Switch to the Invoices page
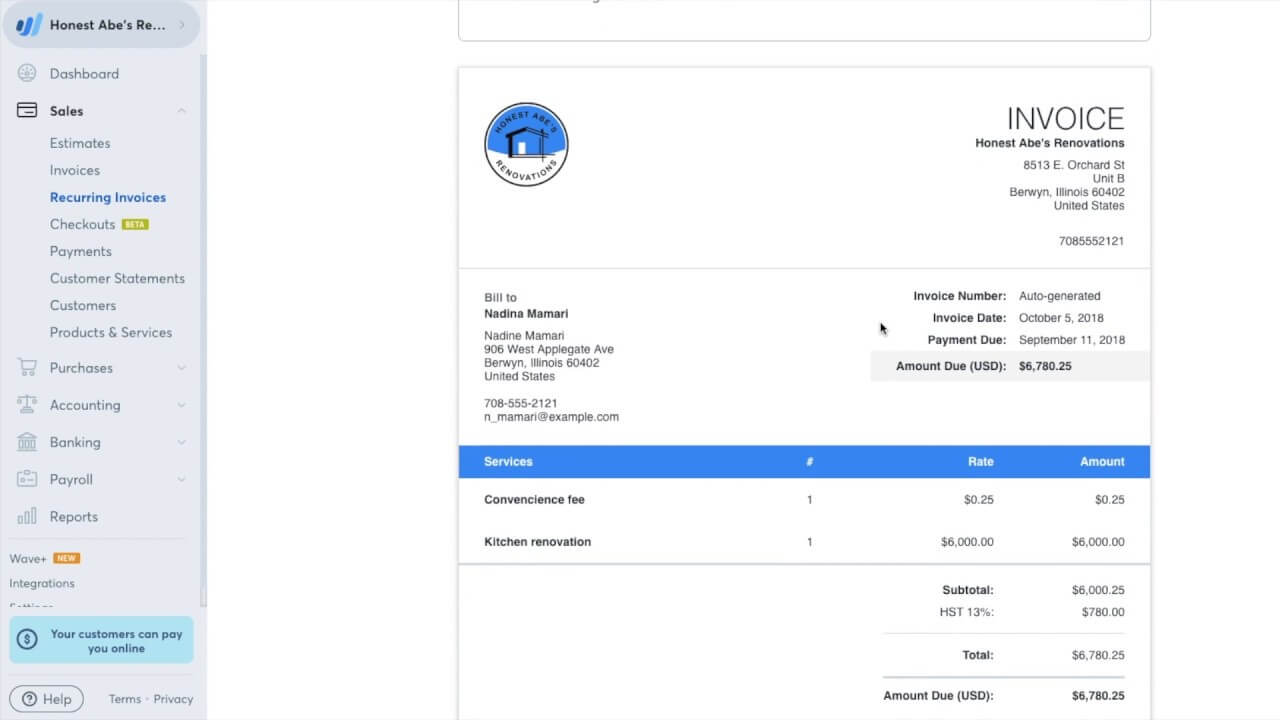The image size is (1280, 720). click(74, 170)
